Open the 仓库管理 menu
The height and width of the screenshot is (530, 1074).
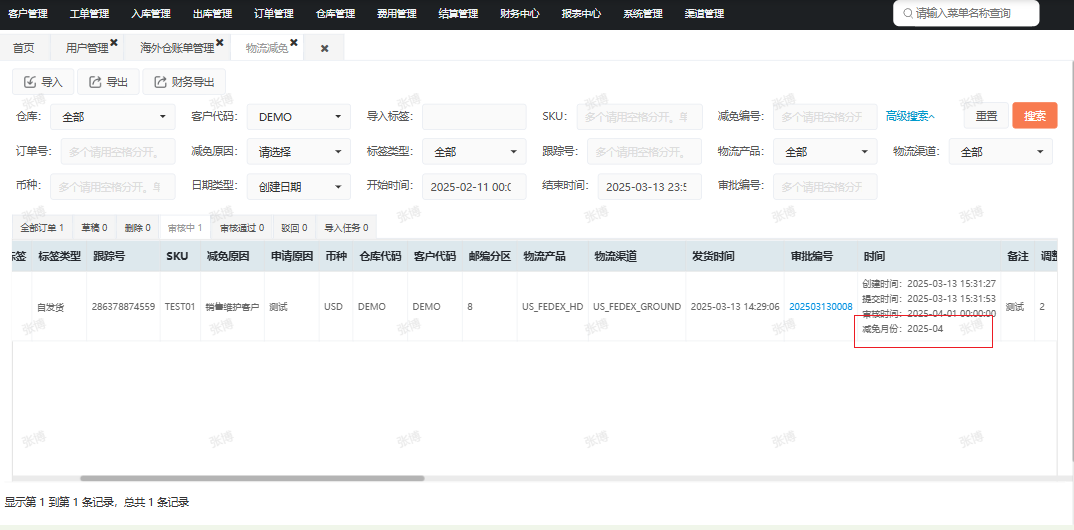click(x=336, y=14)
